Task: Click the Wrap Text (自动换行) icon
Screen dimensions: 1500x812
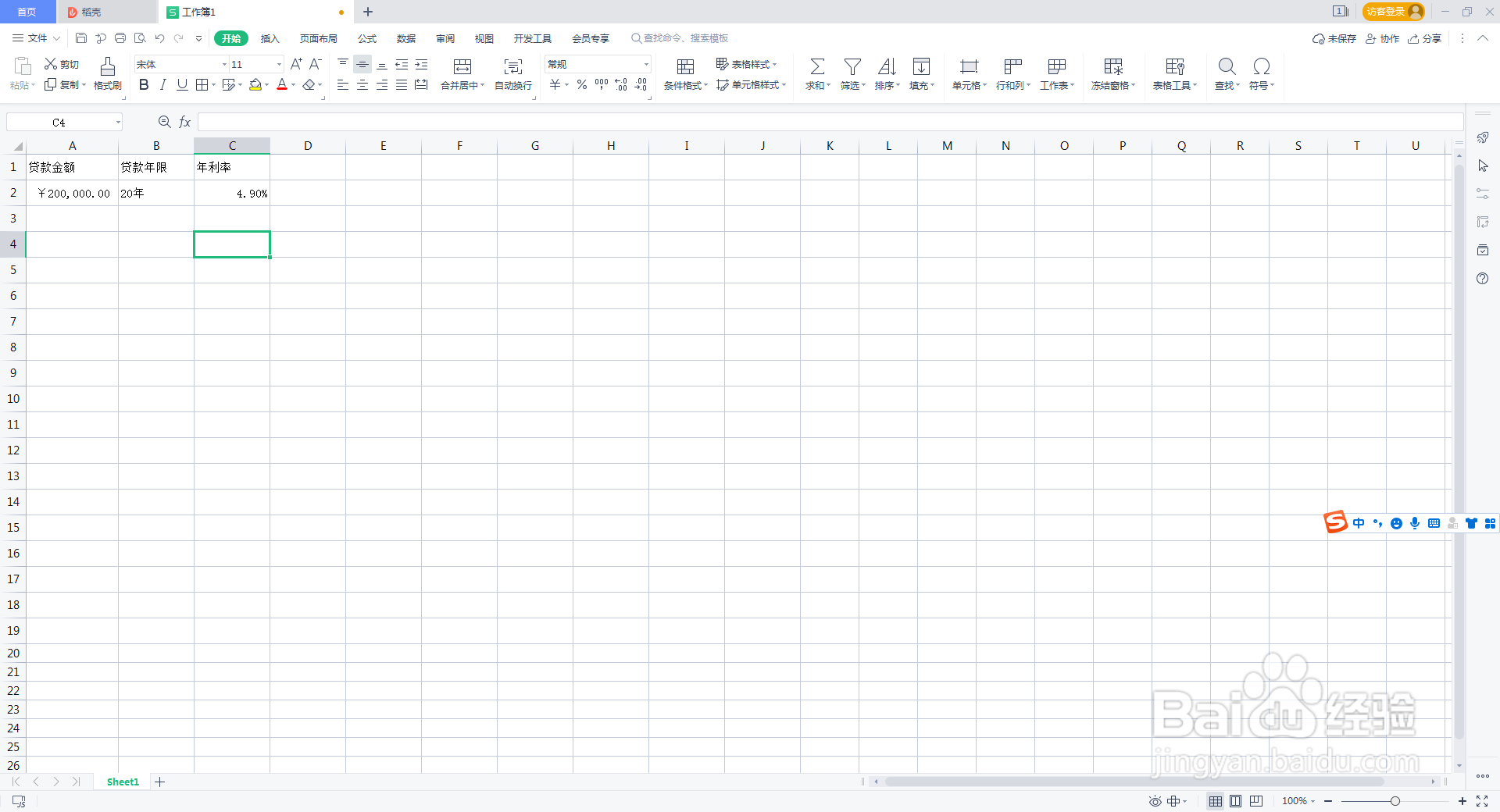Action: pyautogui.click(x=513, y=66)
